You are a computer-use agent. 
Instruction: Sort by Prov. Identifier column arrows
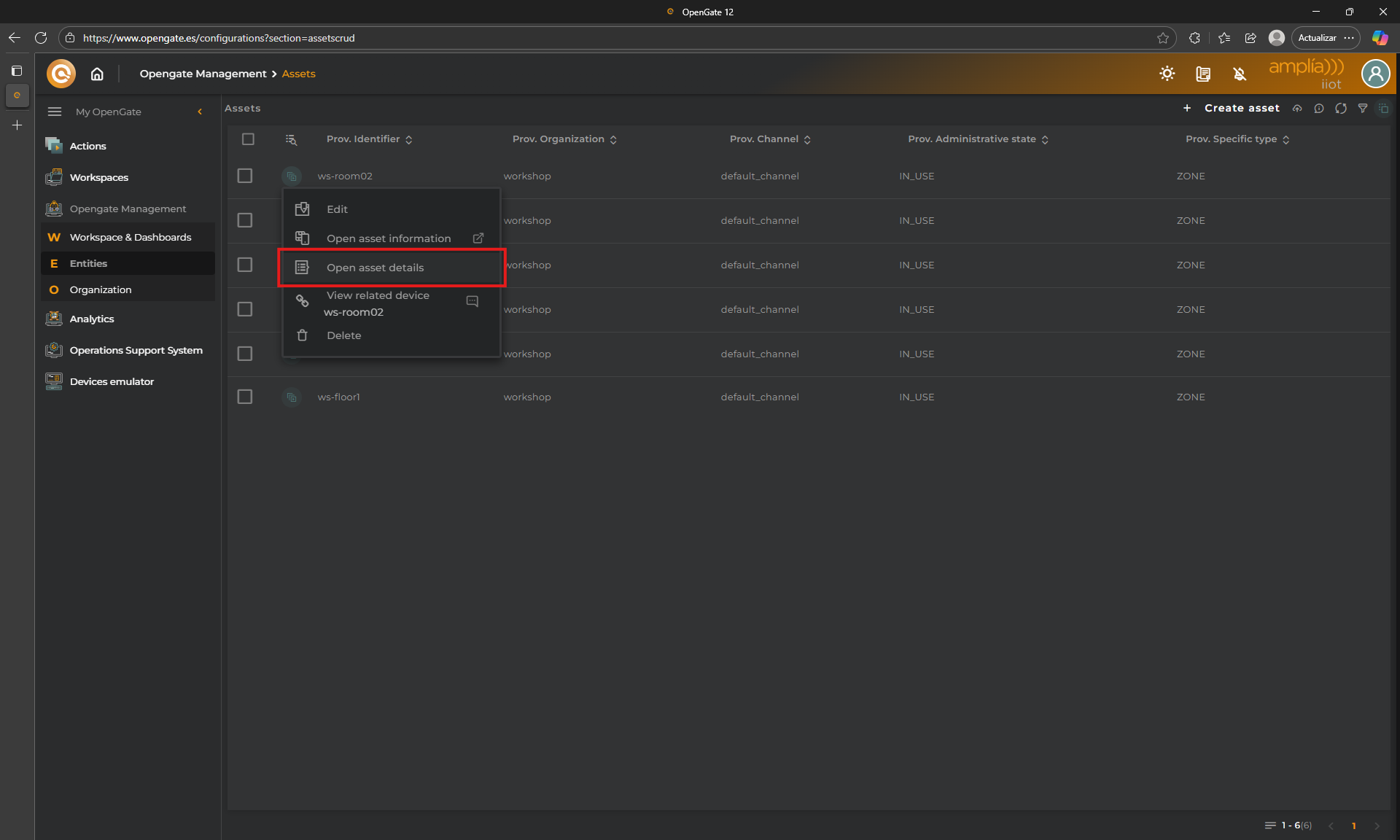pyautogui.click(x=408, y=139)
